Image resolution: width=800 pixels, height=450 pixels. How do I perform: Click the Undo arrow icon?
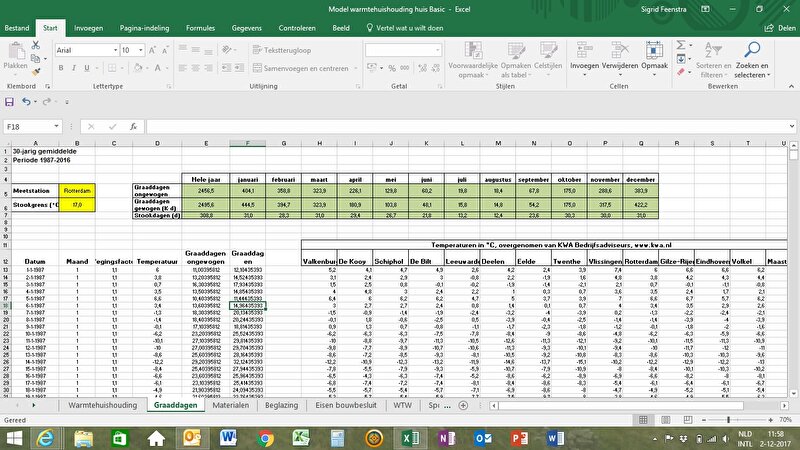[x=27, y=101]
